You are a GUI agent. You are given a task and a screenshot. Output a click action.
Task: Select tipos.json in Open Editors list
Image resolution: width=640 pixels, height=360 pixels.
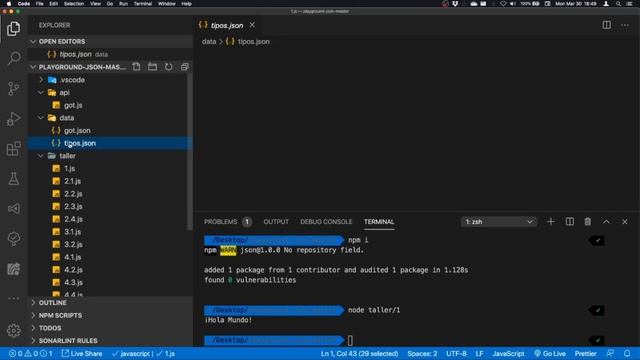[x=76, y=54]
